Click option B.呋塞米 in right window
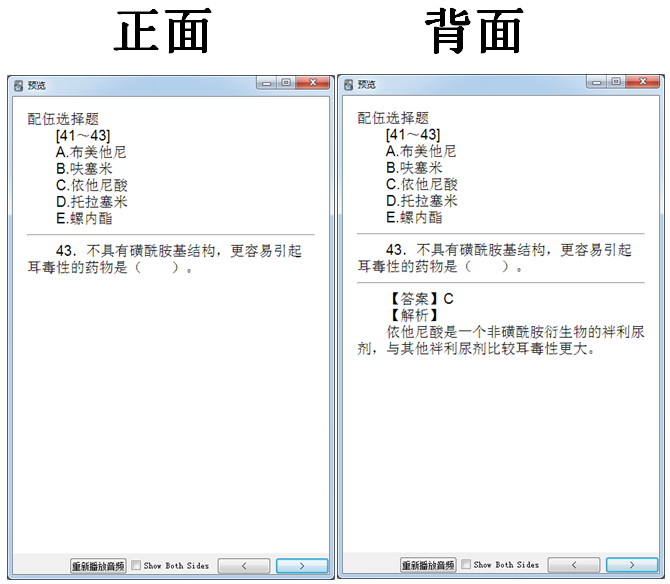The image size is (670, 584). point(414,168)
